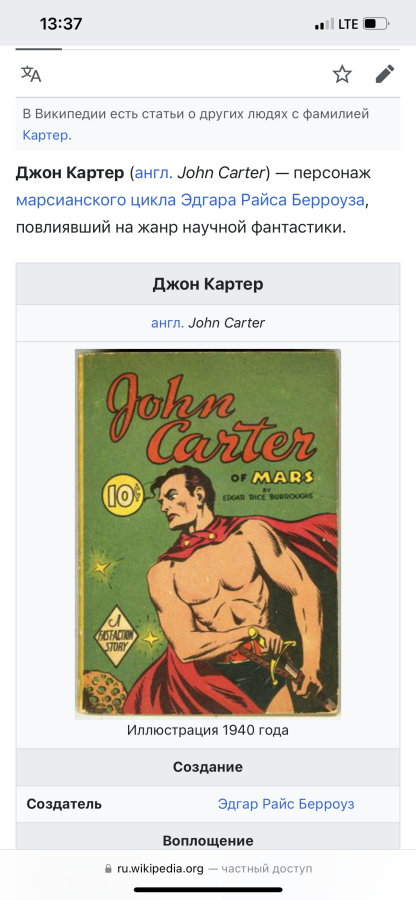Tap the 13:37 clock in status bar

coord(61,24)
